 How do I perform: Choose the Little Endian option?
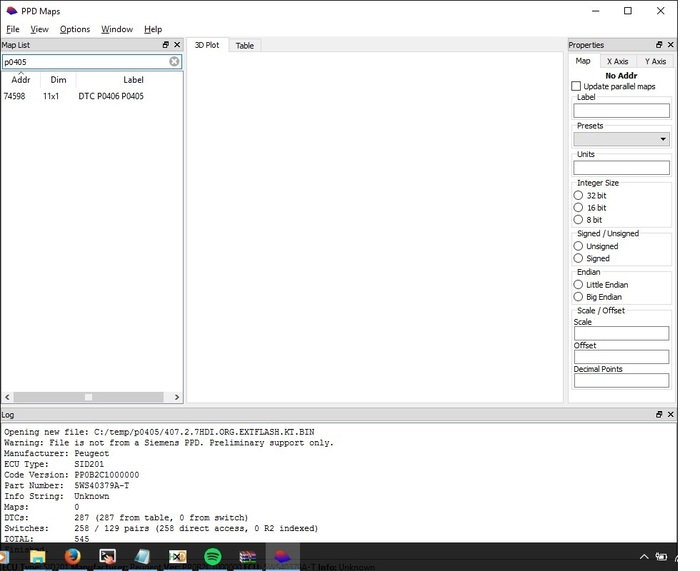pyautogui.click(x=579, y=285)
